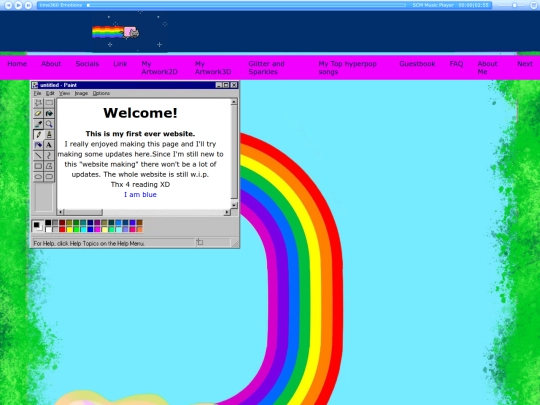
Task: Pick the bright red palette swatch
Action: (x=62, y=229)
